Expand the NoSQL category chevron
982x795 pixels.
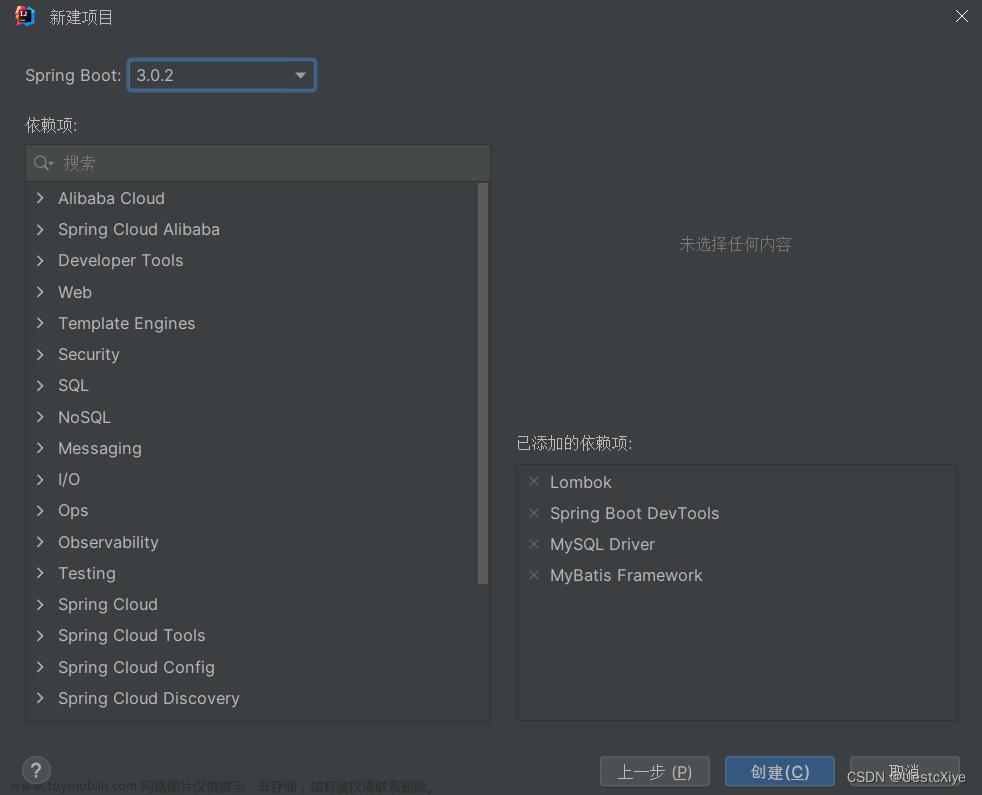click(x=40, y=417)
